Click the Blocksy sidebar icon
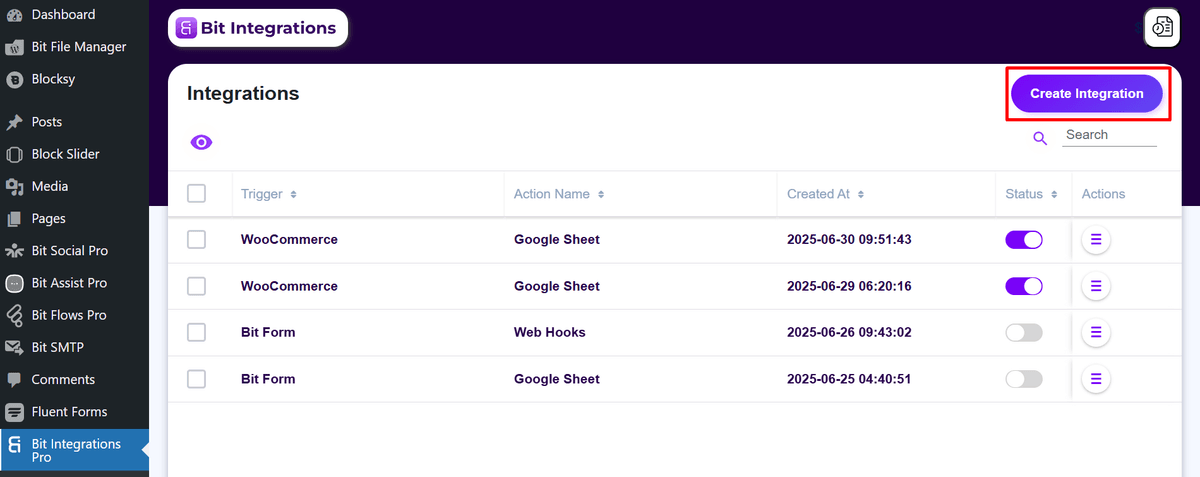 click(x=14, y=79)
